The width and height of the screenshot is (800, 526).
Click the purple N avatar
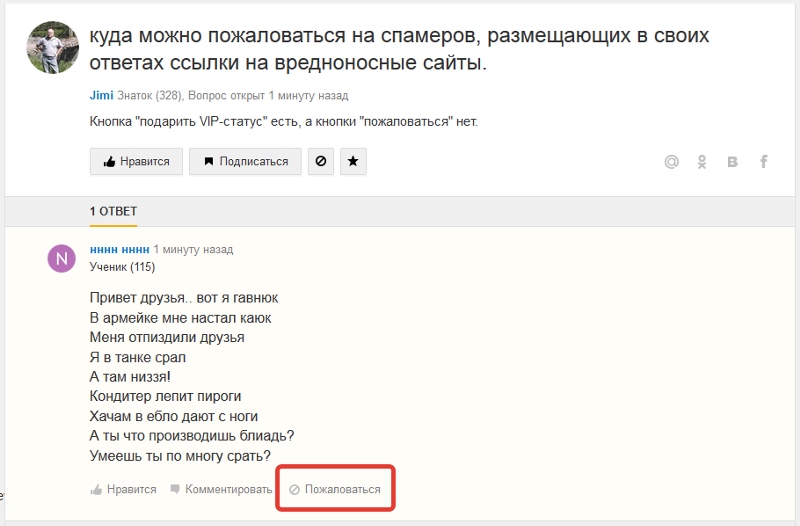click(62, 258)
